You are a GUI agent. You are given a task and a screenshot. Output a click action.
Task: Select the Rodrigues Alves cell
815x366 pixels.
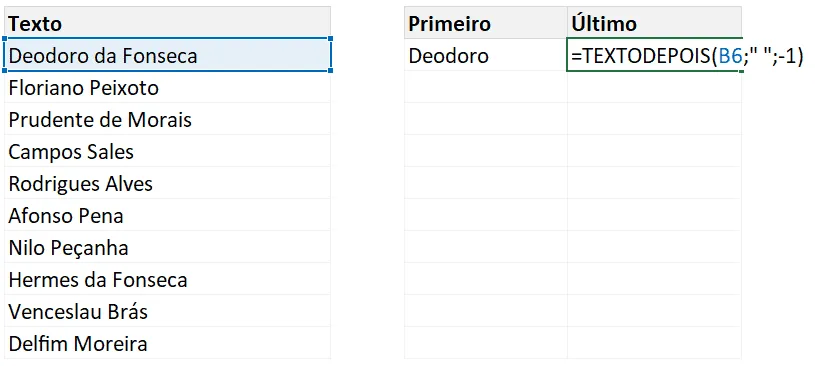click(167, 183)
